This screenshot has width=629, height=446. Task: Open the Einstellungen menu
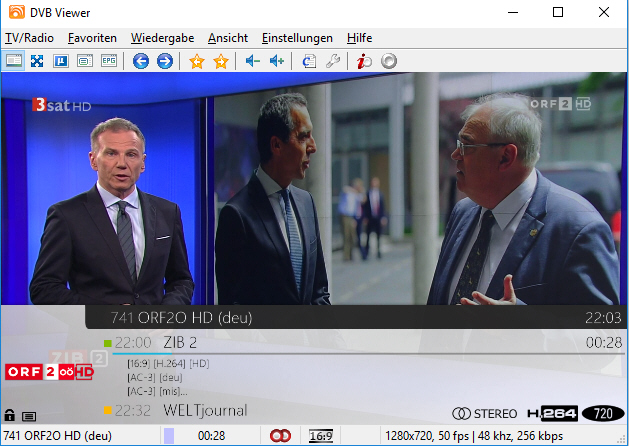[x=297, y=38]
